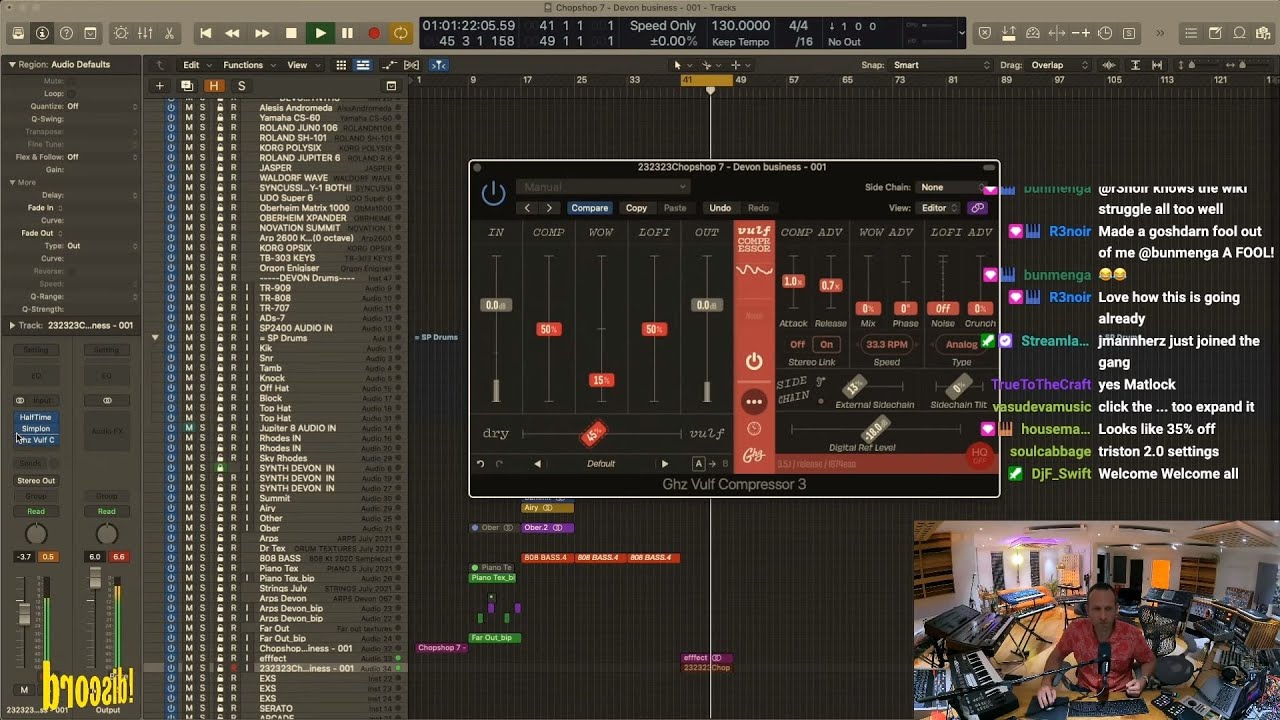
Task: Open the Library icon in control bar
Action: 18,33
